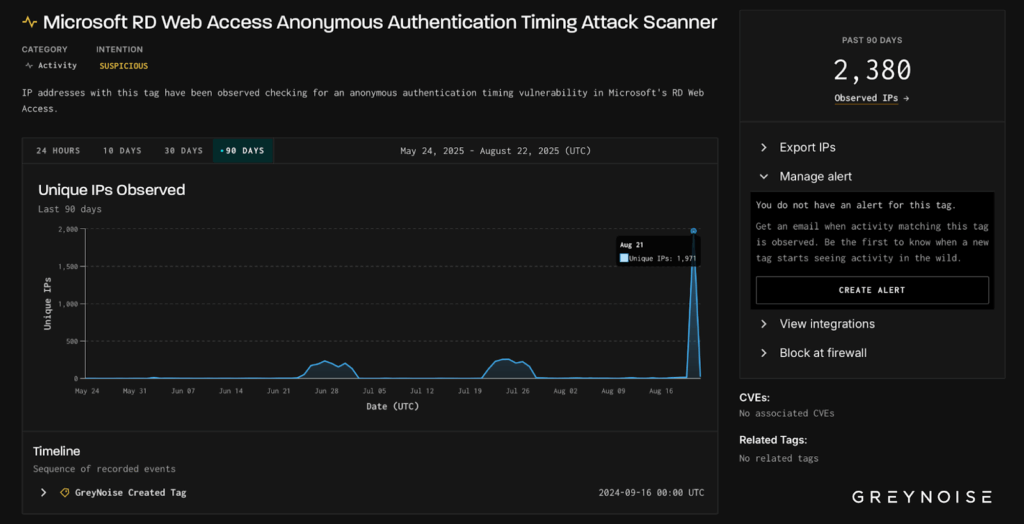
Task: Switch to the 24 HOURS tab
Action: click(58, 151)
